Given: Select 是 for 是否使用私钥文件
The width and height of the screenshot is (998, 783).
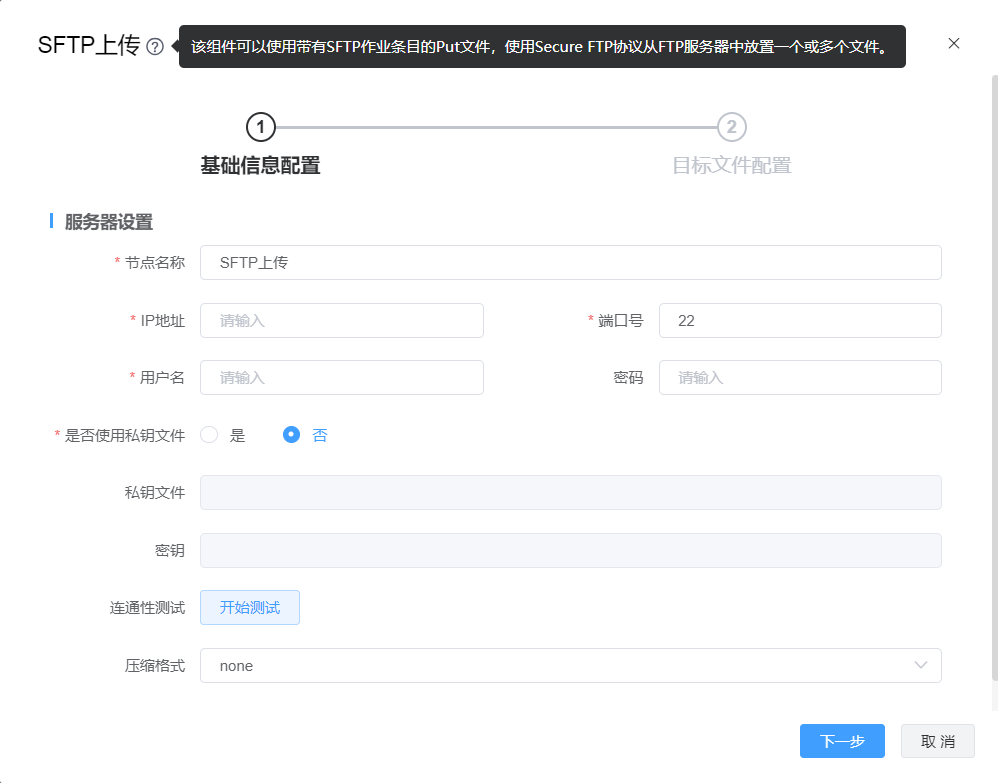Looking at the screenshot, I should pos(209,435).
